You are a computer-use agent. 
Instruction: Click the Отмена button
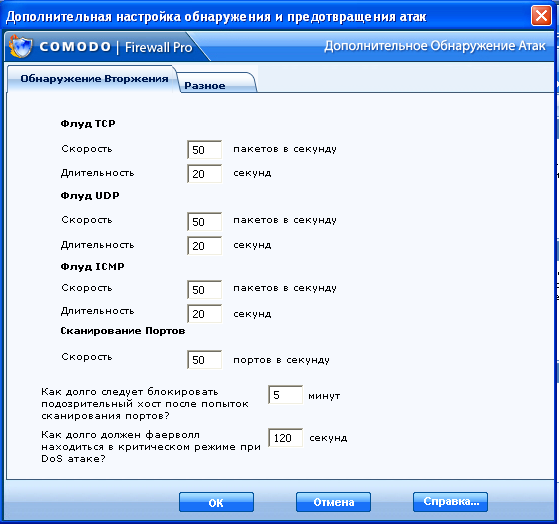point(333,502)
